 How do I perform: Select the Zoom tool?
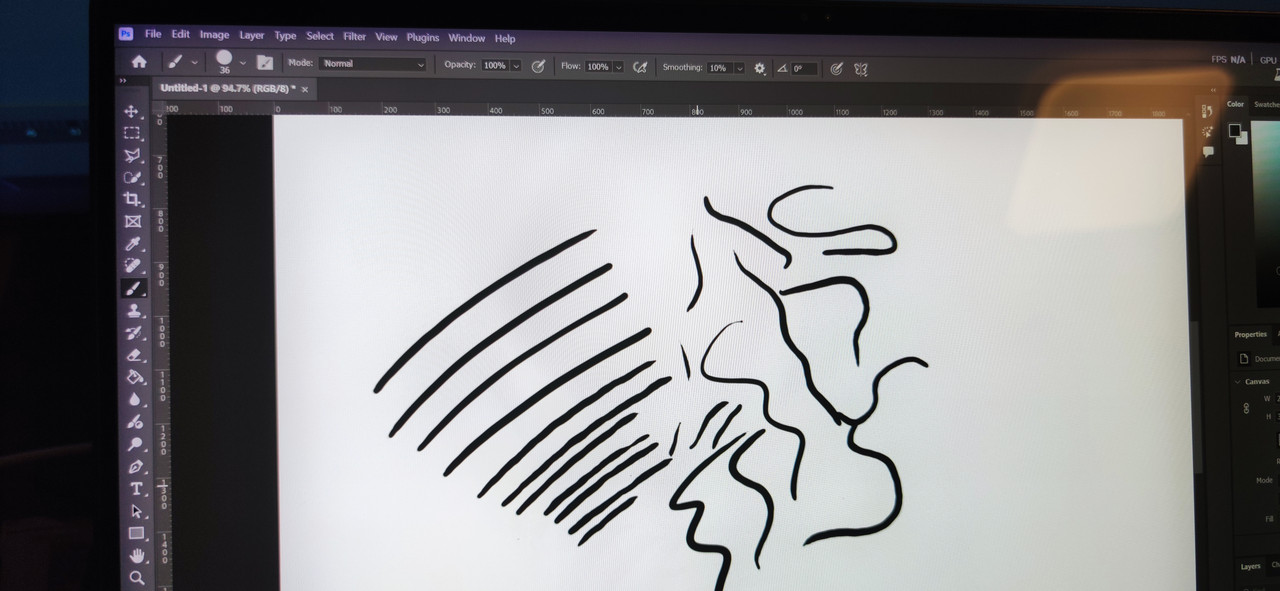click(137, 577)
